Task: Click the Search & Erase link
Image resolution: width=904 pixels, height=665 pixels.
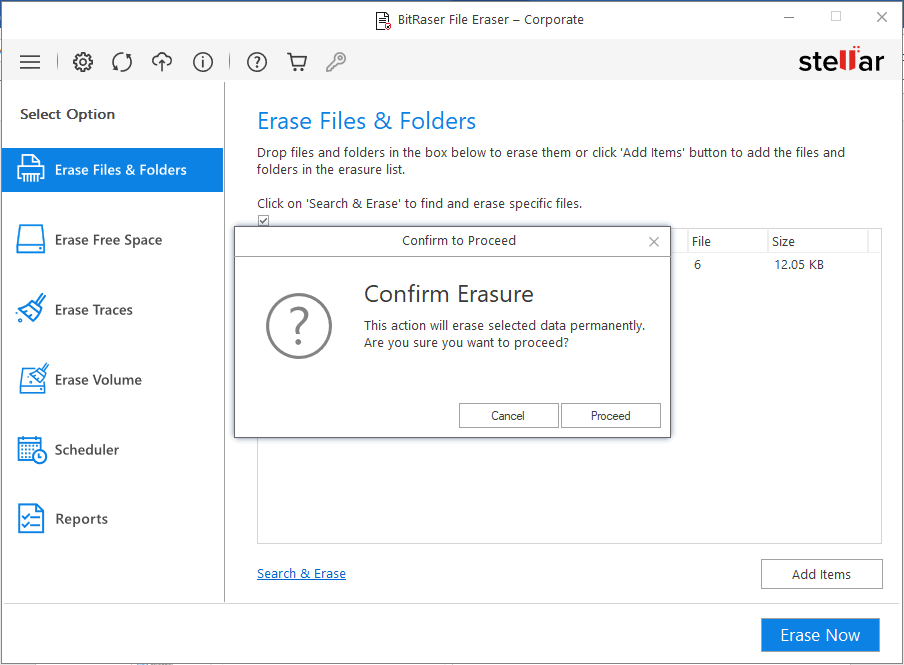Action: tap(302, 573)
